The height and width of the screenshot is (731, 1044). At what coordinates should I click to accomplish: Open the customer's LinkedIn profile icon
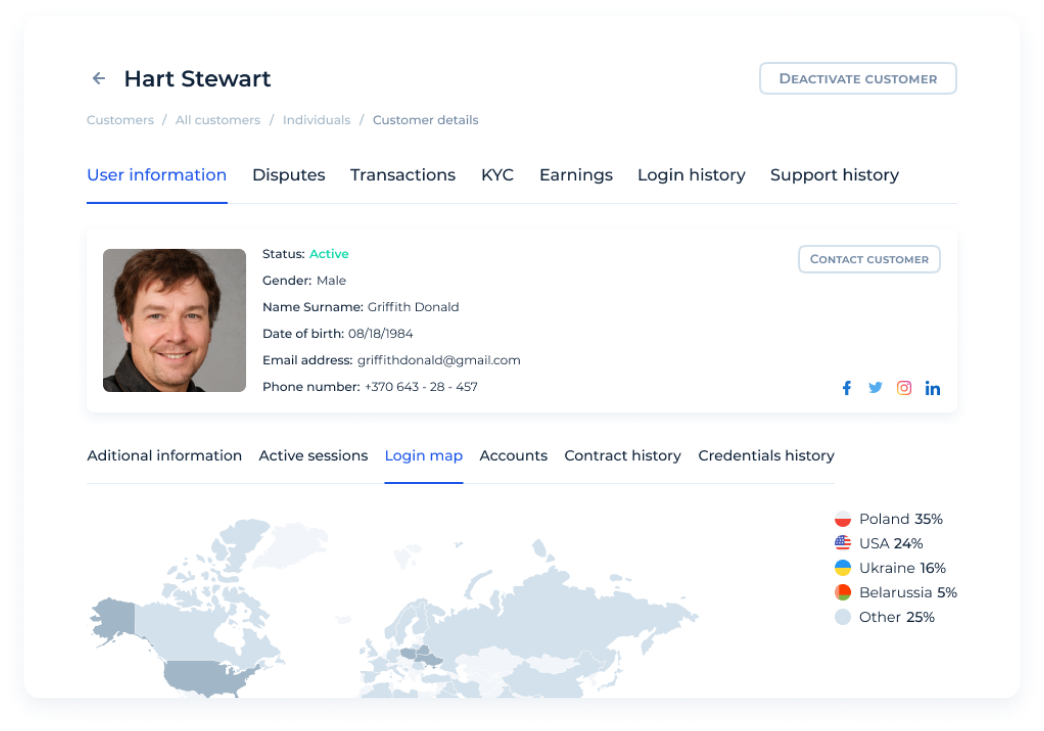click(x=932, y=388)
